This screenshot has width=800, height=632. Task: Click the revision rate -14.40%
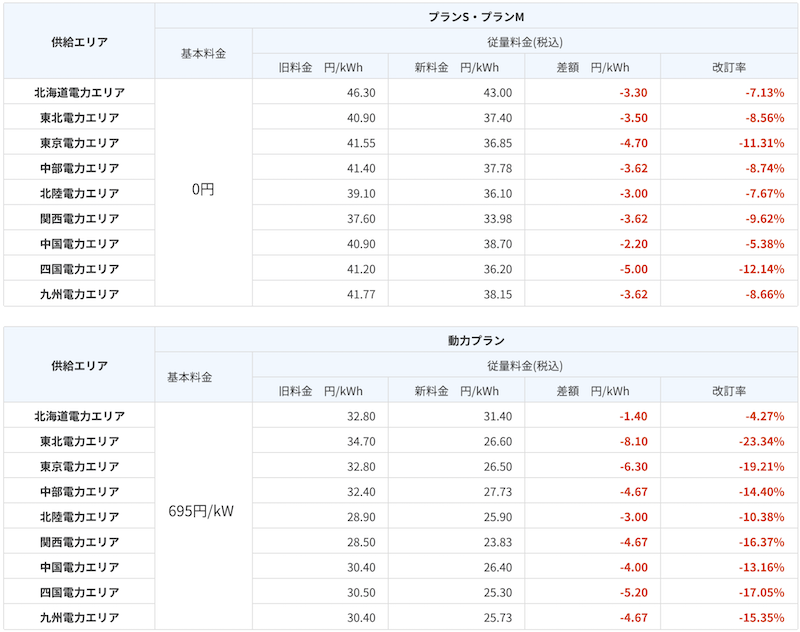tap(762, 492)
